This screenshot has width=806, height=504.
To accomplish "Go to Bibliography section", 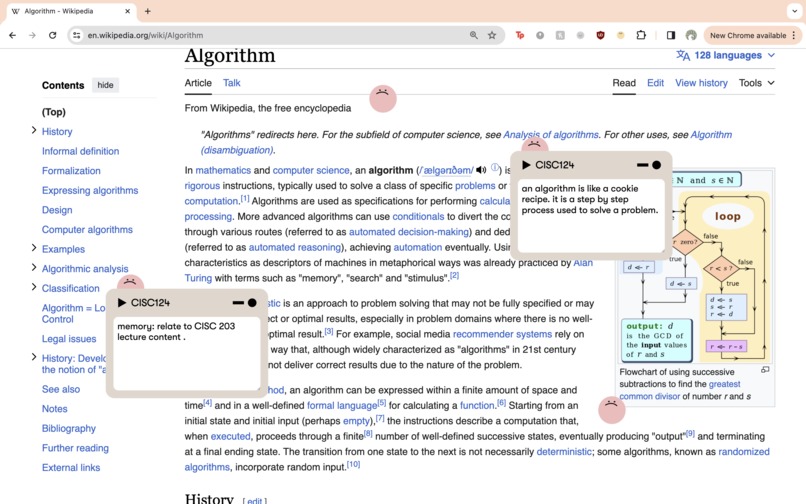I will [x=69, y=428].
